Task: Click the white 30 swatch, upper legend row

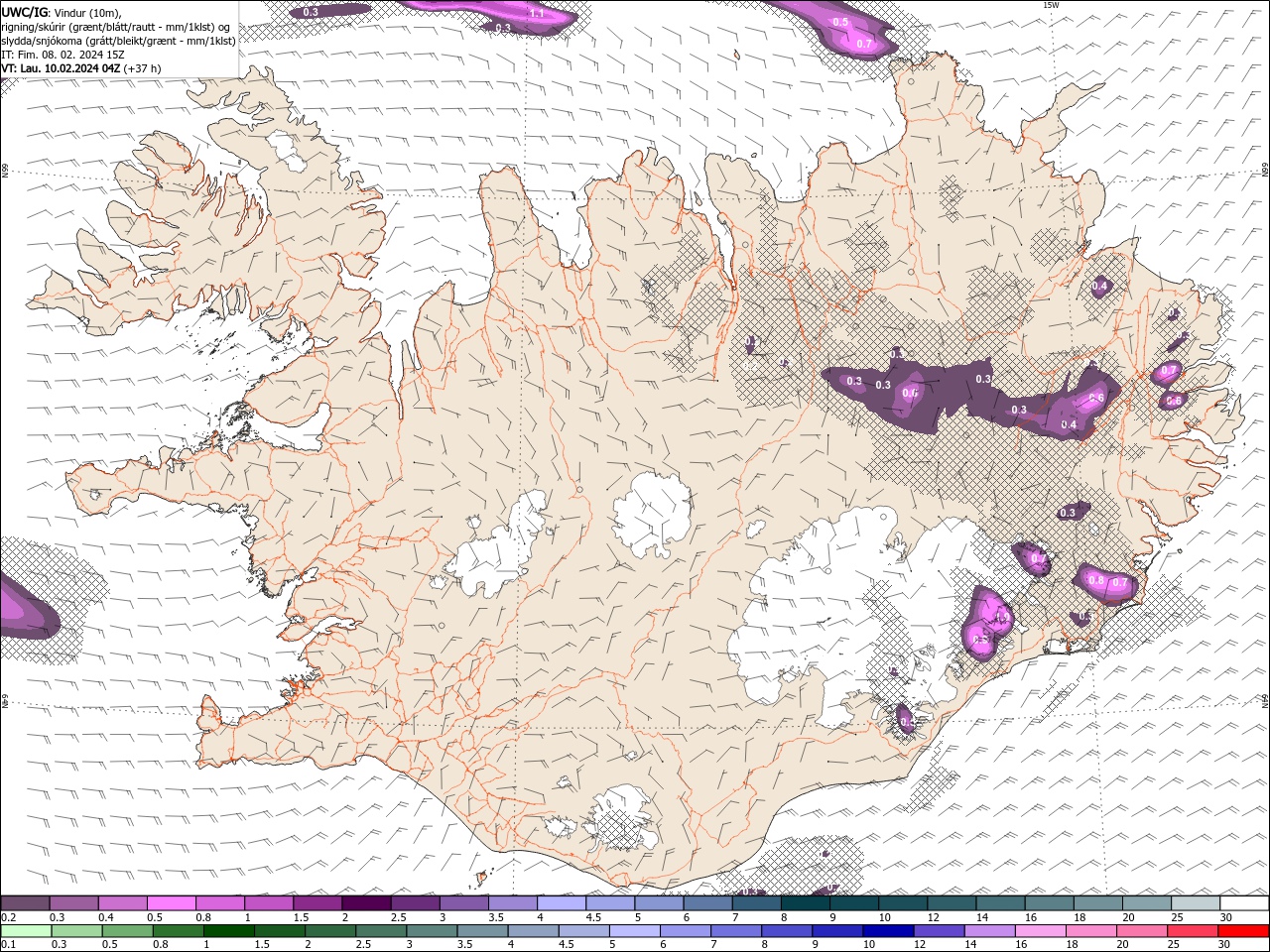Action: coord(1244,902)
